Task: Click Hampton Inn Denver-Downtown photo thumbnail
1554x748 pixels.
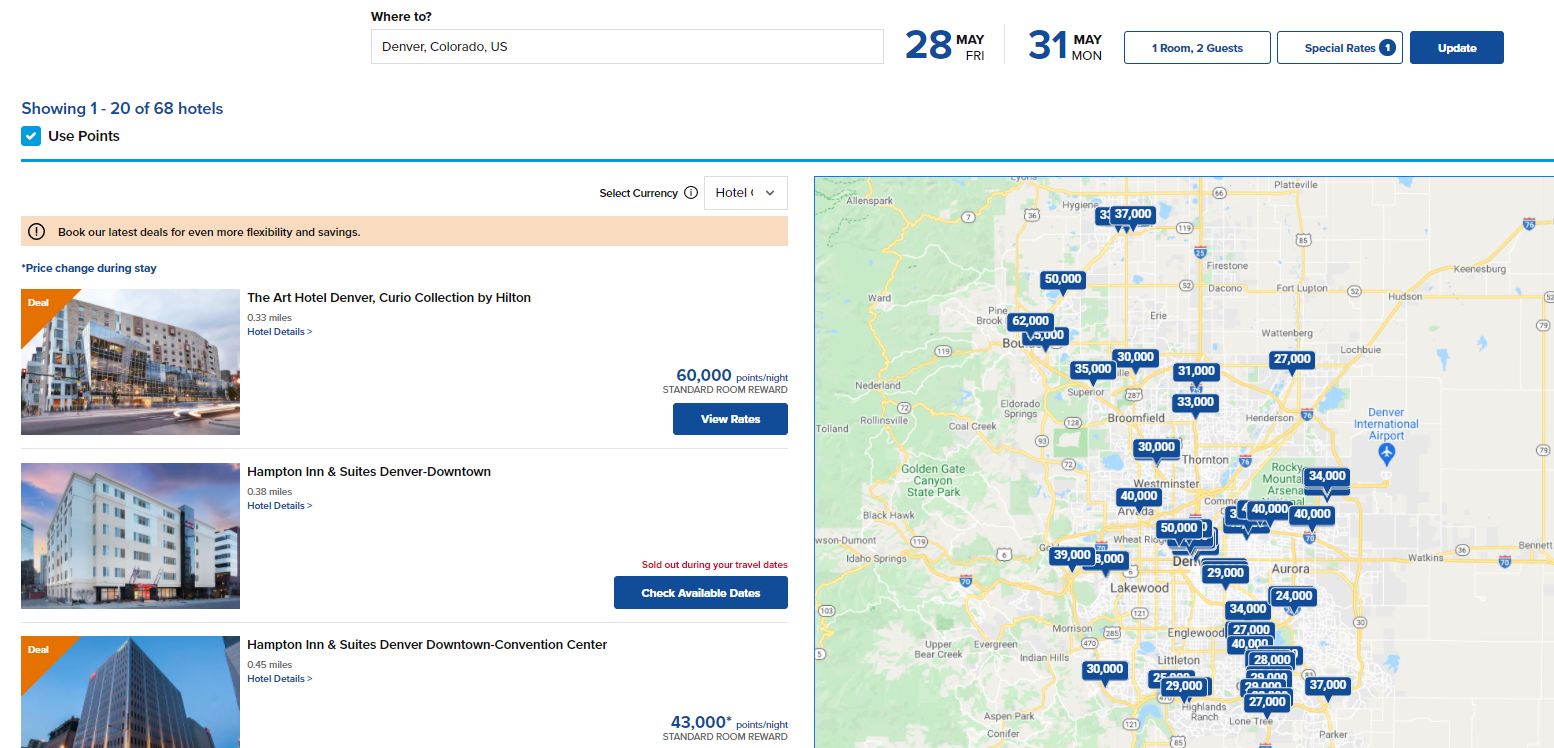Action: click(x=130, y=536)
